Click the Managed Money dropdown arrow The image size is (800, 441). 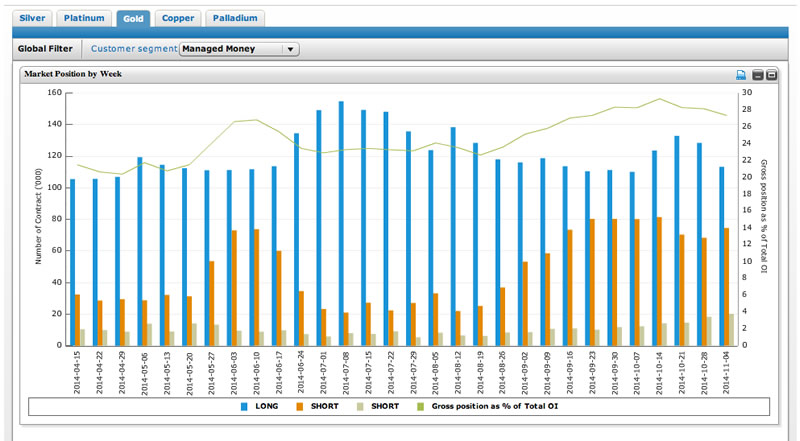[289, 48]
